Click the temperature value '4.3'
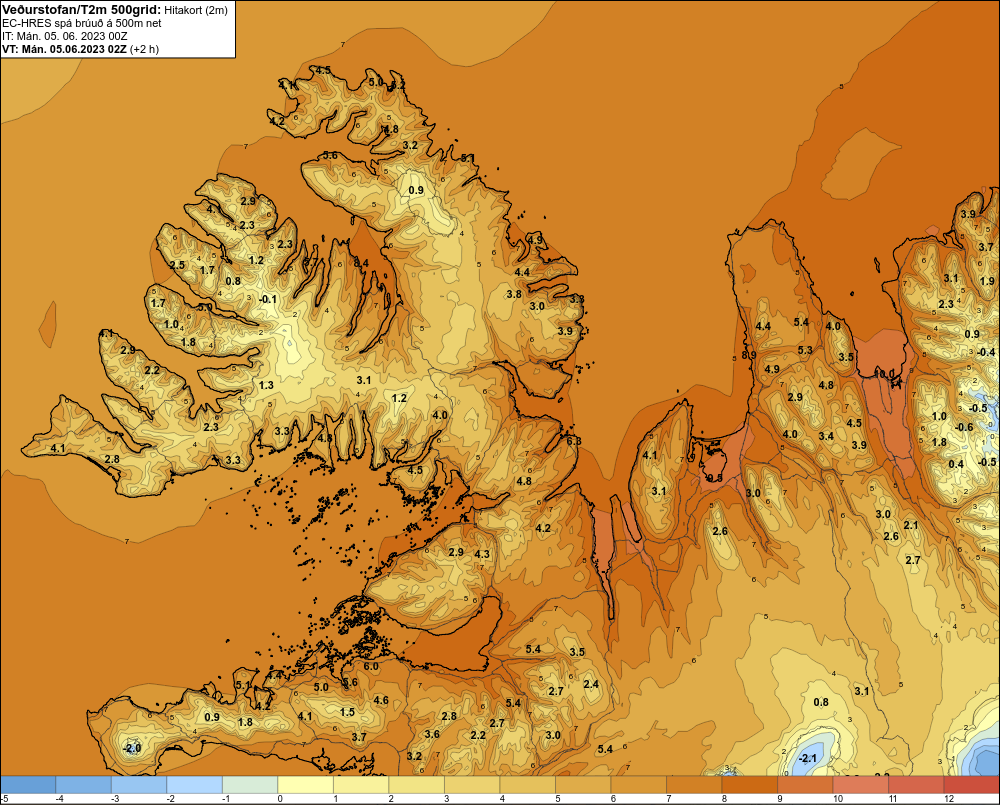The width and height of the screenshot is (1000, 805). click(482, 554)
